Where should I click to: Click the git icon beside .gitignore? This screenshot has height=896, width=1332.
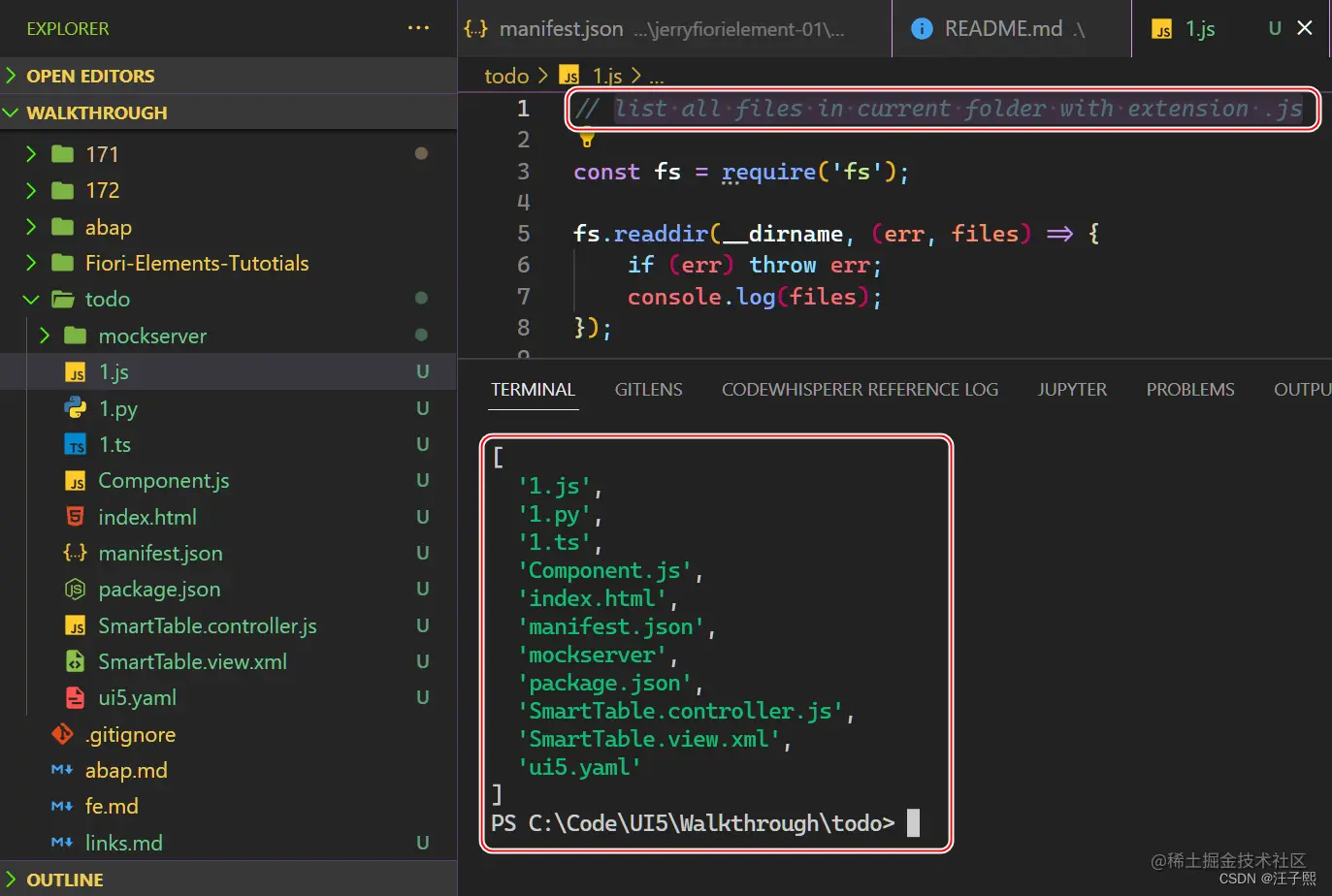click(x=62, y=734)
